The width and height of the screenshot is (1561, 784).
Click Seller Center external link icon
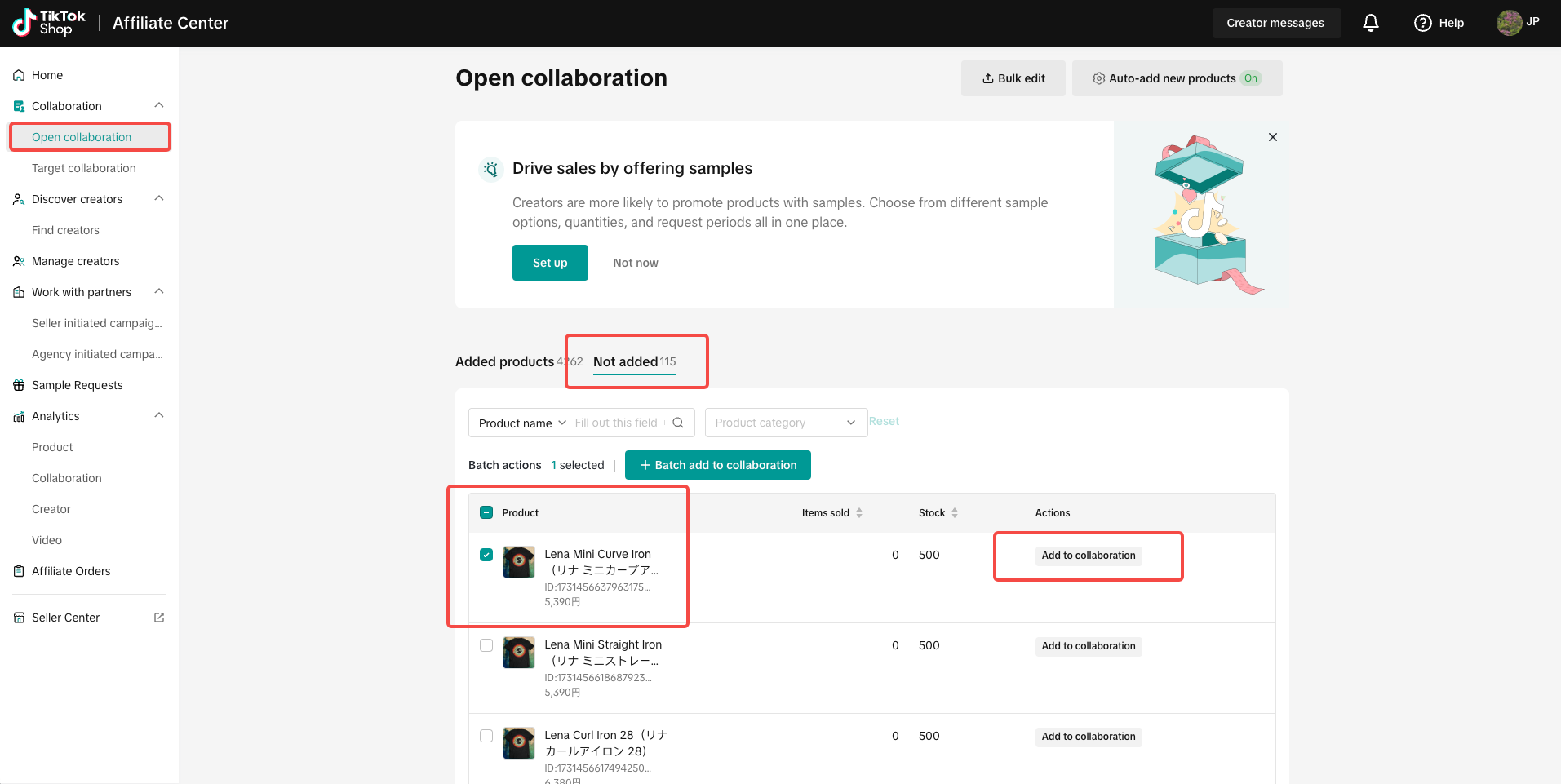coord(159,618)
